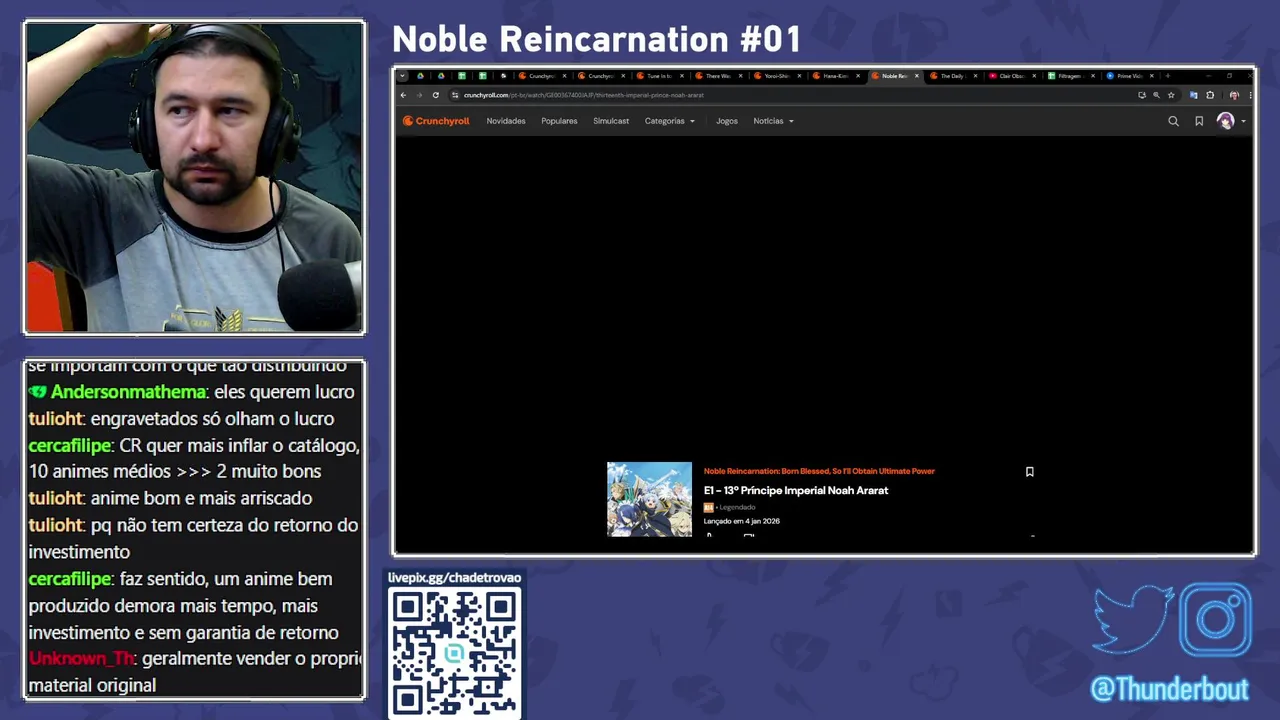Click the black video player area
The width and height of the screenshot is (1280, 720).
(824, 295)
